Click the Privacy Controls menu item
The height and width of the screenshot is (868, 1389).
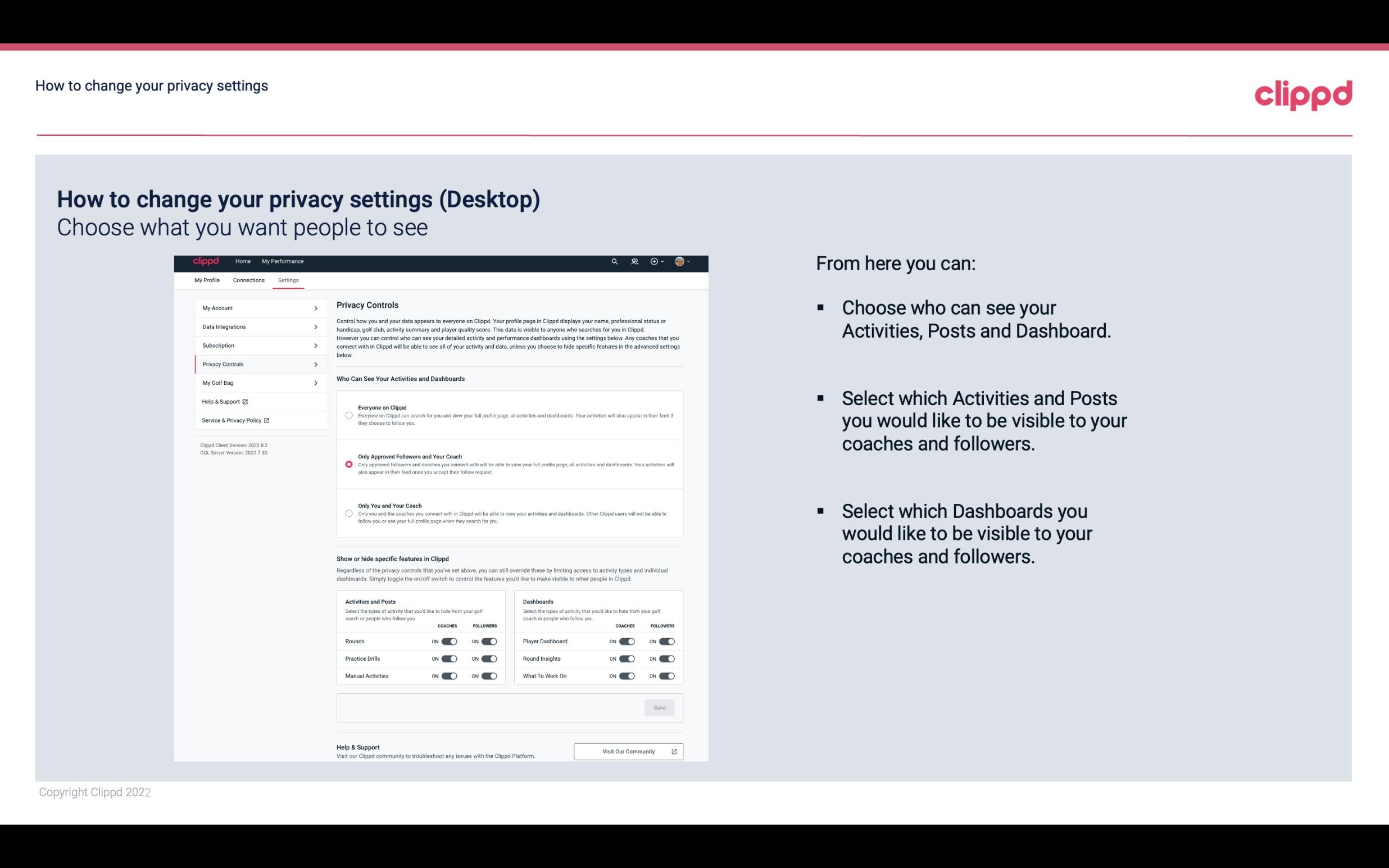click(x=256, y=364)
